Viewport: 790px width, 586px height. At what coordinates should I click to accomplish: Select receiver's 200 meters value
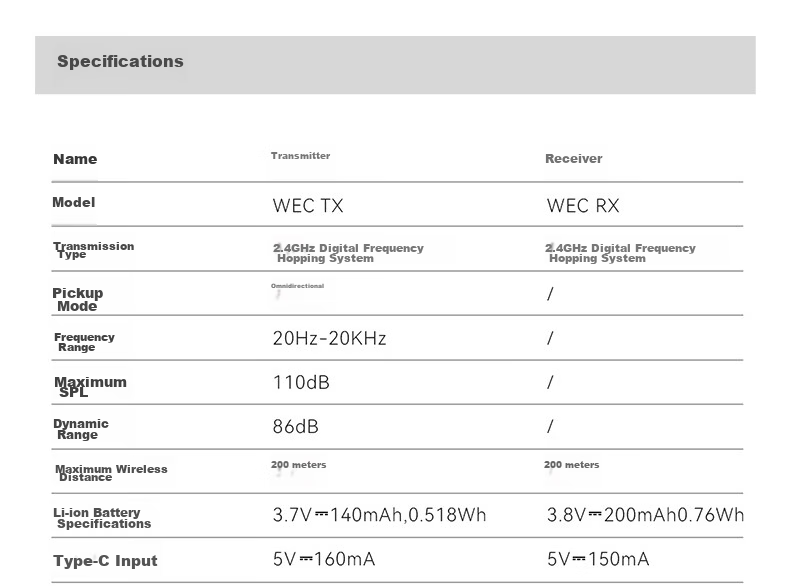tap(571, 465)
